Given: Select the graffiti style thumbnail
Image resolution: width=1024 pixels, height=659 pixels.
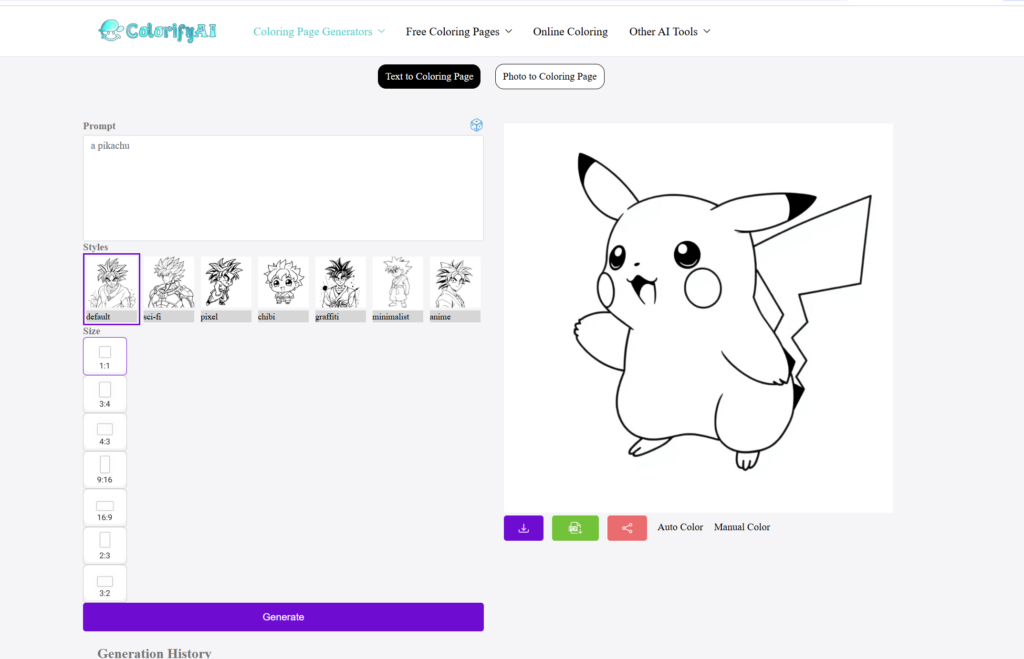Looking at the screenshot, I should (x=340, y=289).
